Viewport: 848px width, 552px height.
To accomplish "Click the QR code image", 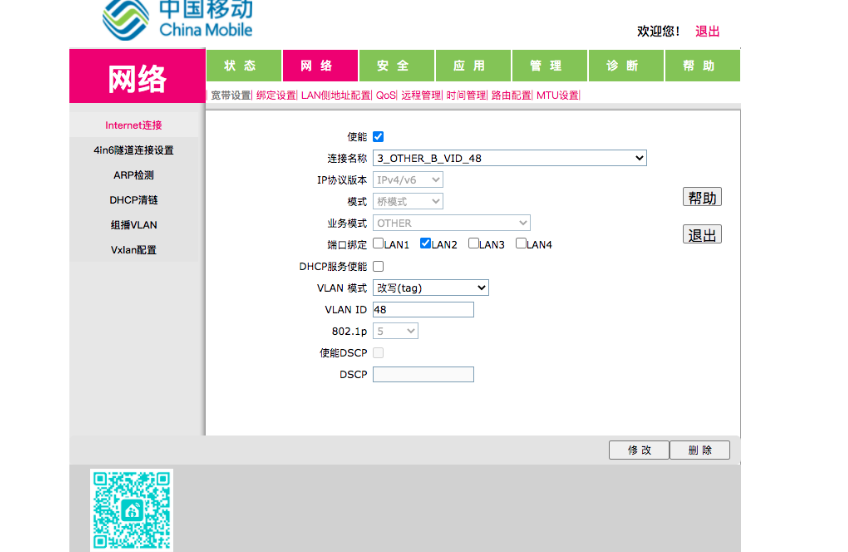I will 131,510.
